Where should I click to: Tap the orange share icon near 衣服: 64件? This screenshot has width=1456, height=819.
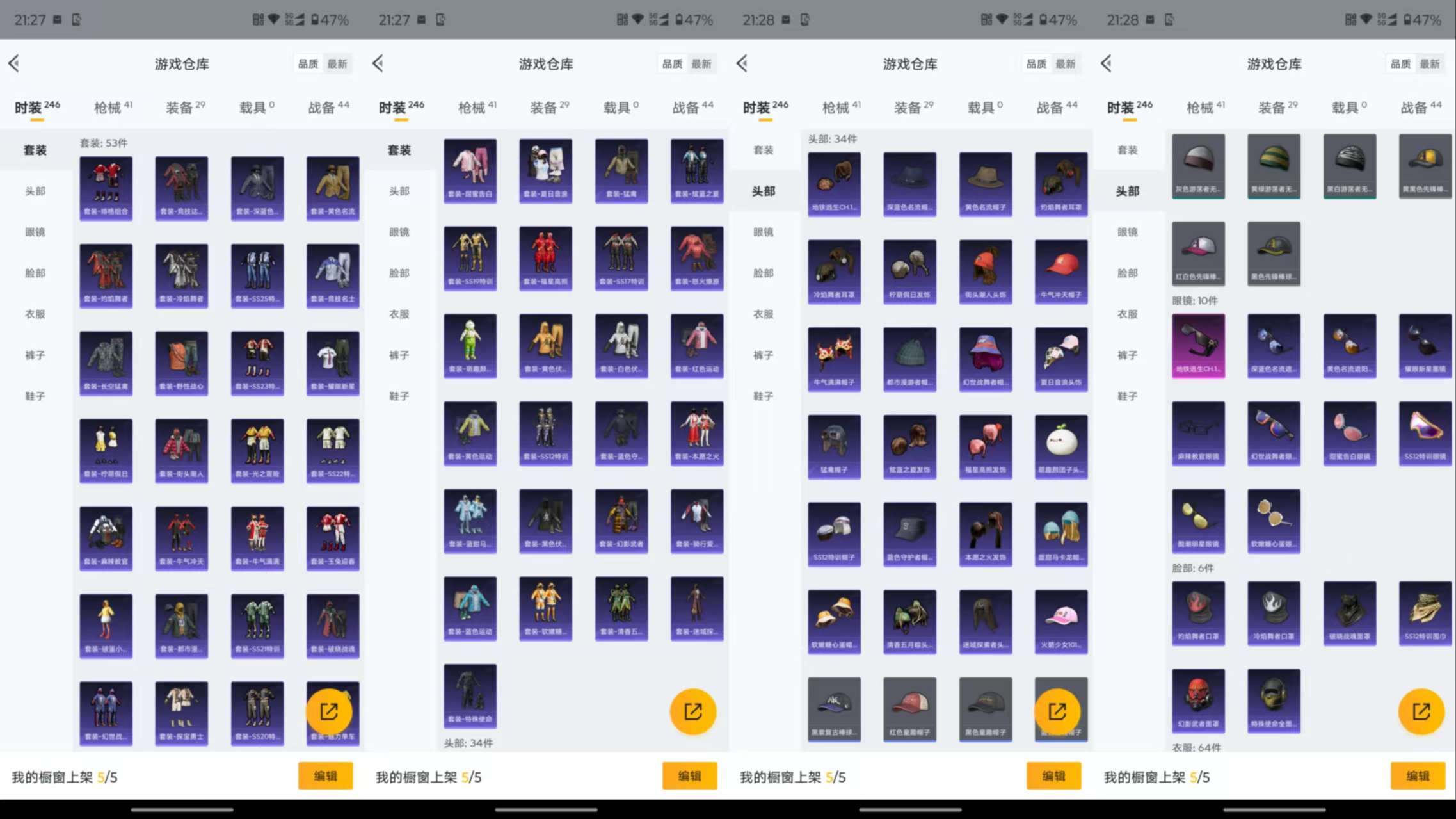pos(1422,711)
